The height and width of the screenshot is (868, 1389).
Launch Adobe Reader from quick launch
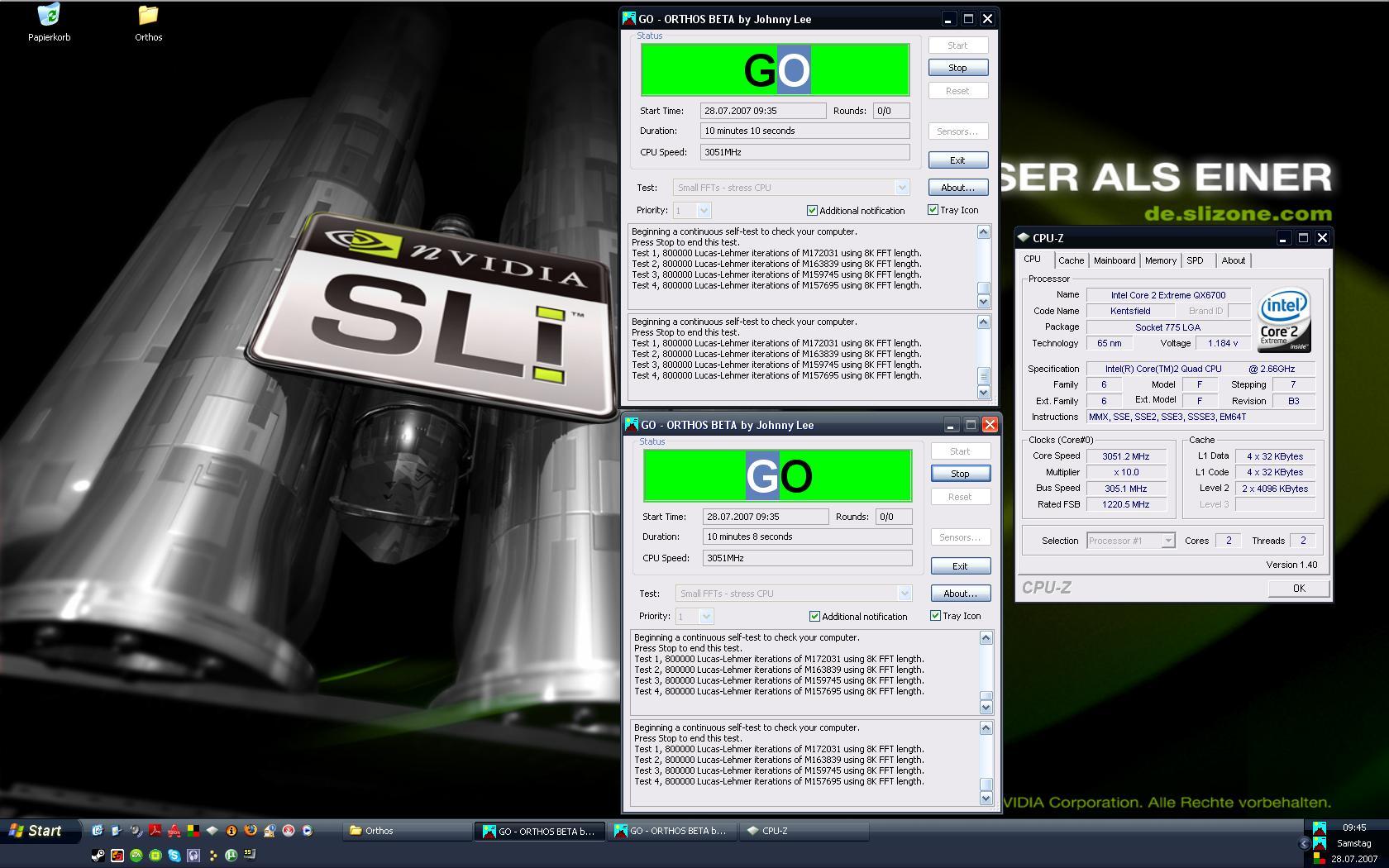tap(155, 830)
